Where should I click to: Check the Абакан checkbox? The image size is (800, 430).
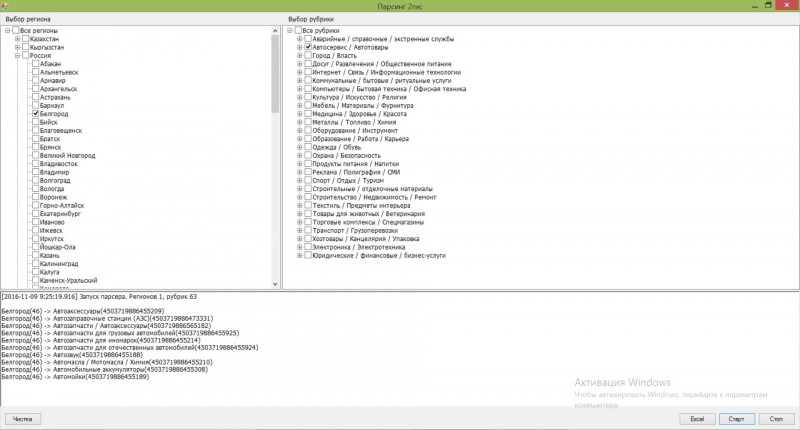tap(35, 64)
